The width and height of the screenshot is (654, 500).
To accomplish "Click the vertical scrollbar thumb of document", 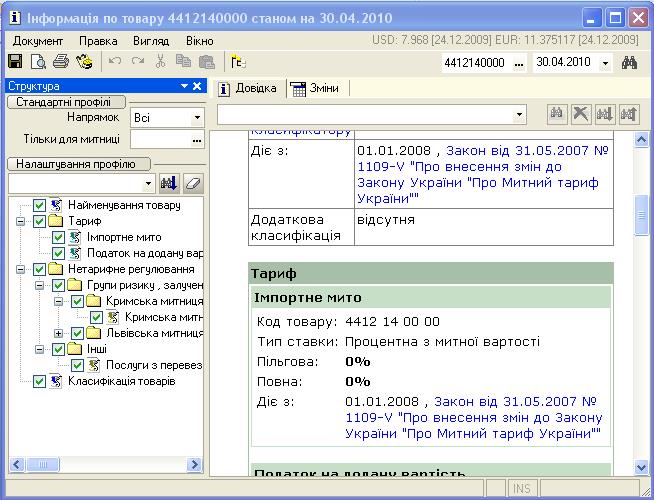I will tap(641, 215).
